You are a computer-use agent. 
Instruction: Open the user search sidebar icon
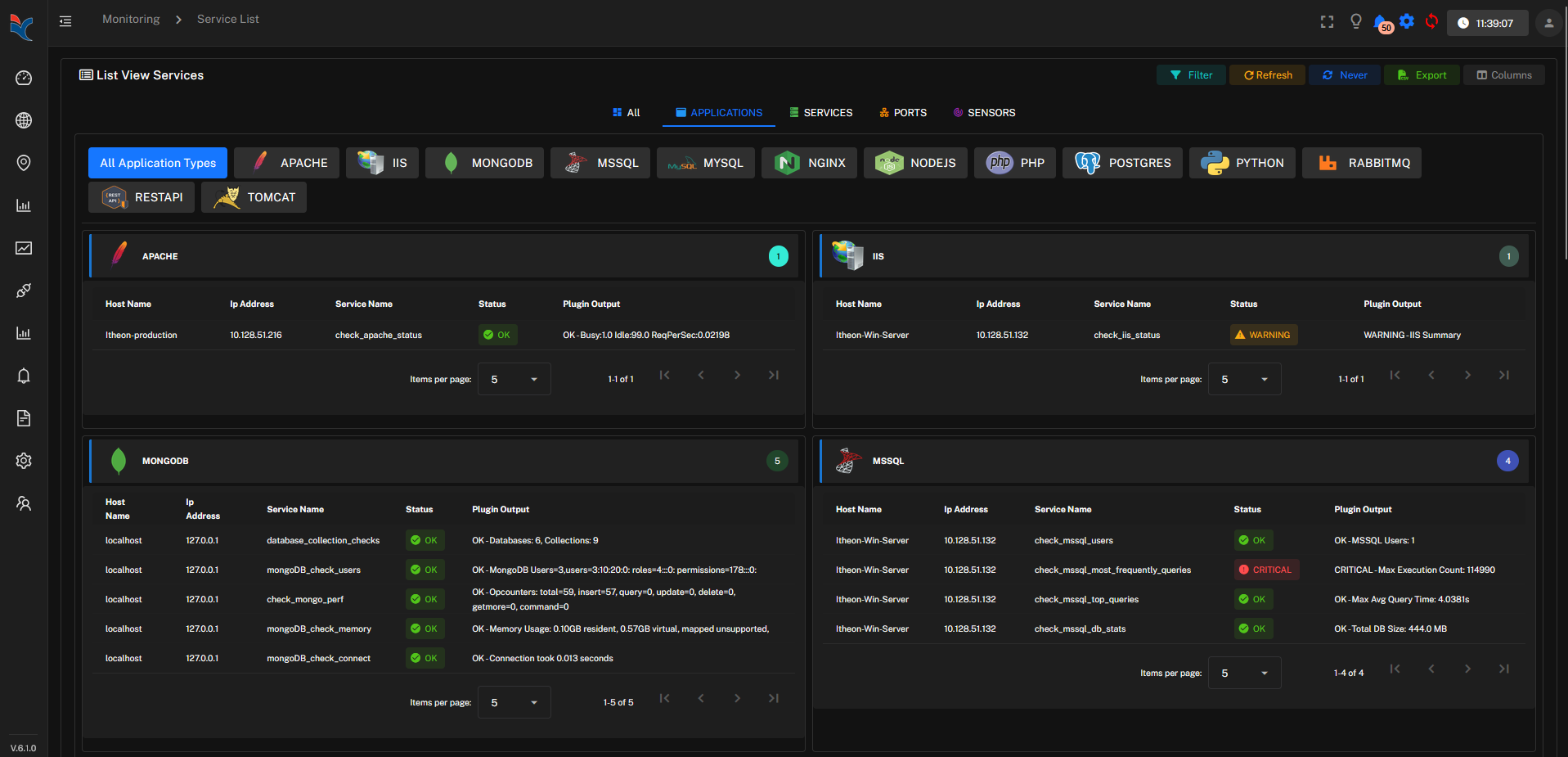coord(24,503)
